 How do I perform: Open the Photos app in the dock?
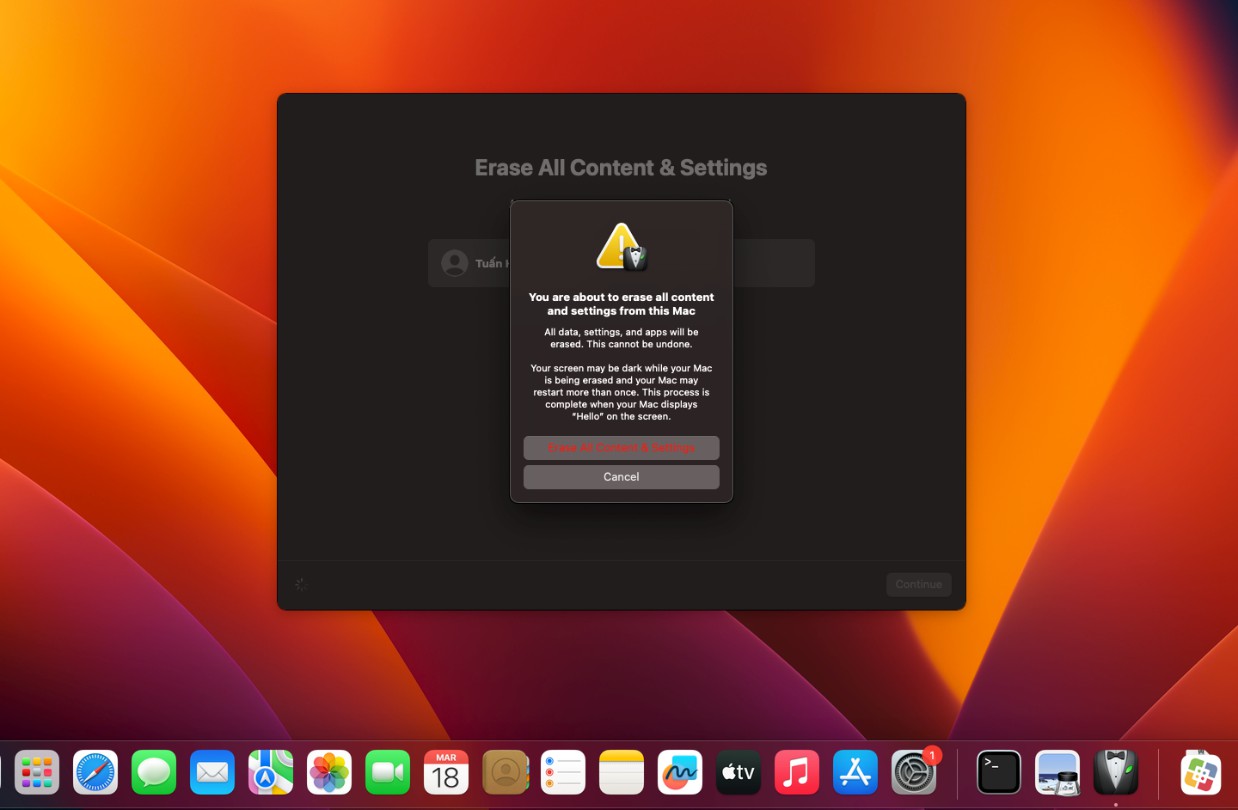click(329, 772)
